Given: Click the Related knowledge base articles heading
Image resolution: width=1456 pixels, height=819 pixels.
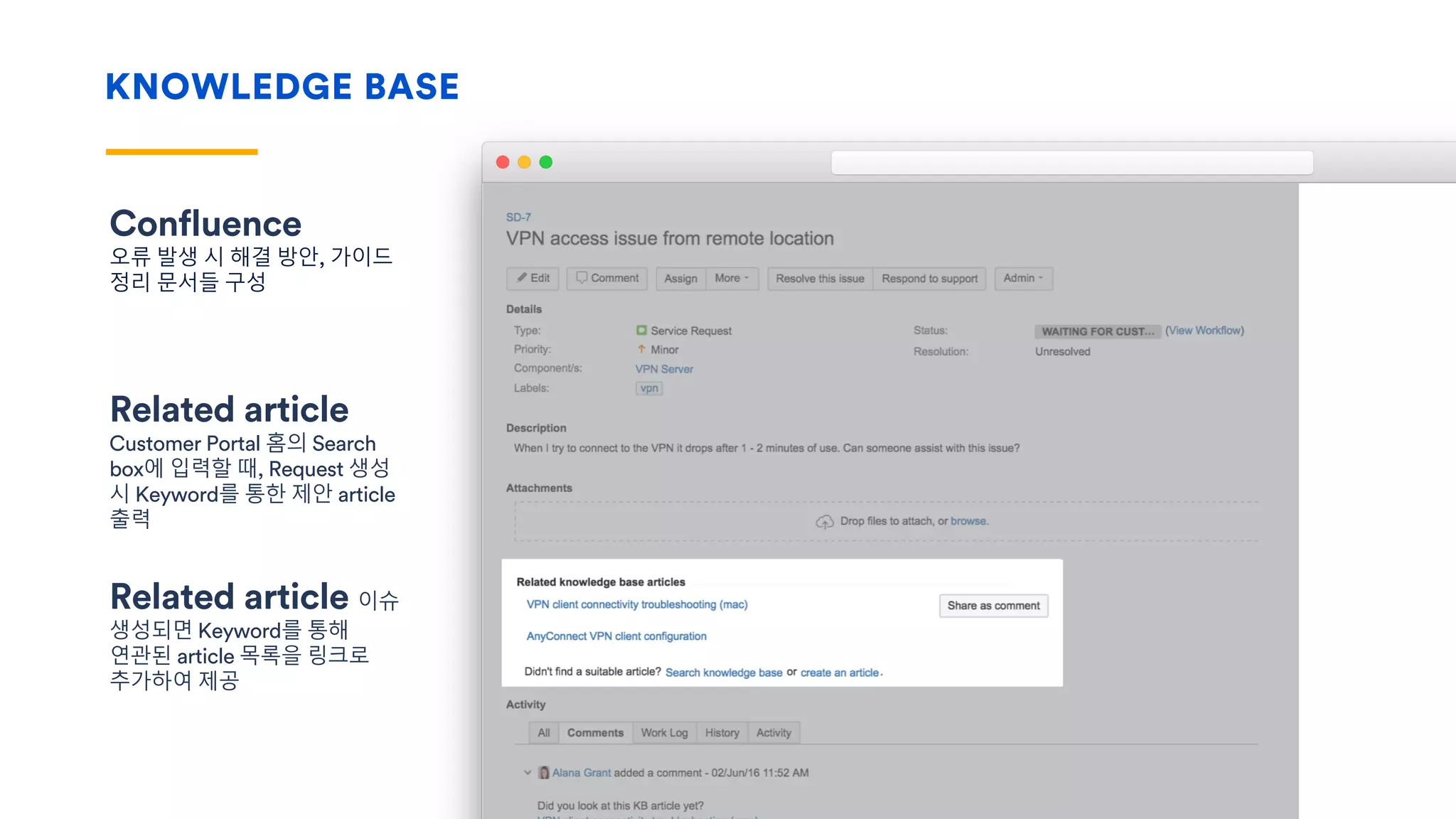Looking at the screenshot, I should tap(601, 582).
